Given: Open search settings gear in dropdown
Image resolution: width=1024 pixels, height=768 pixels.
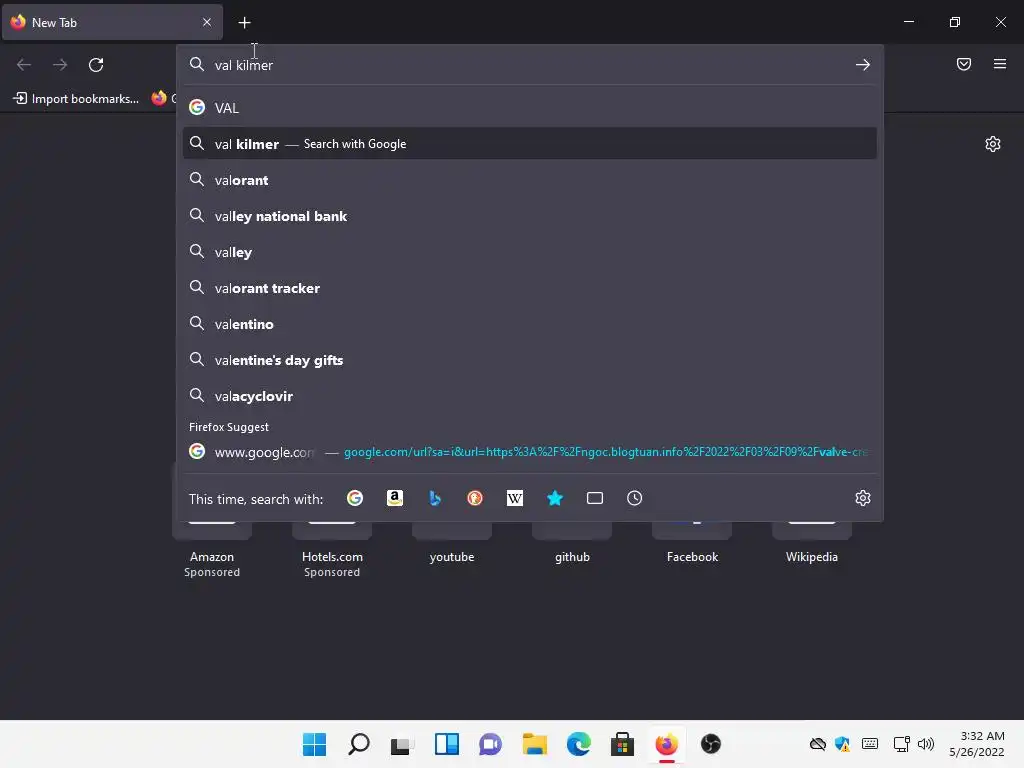Looking at the screenshot, I should click(x=863, y=498).
